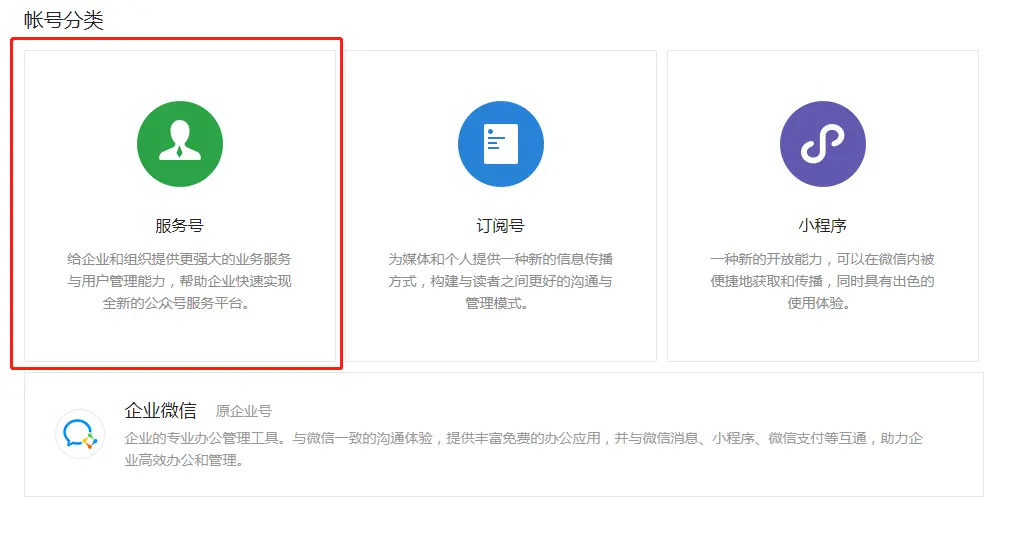Click the blue 订阅号 document icon

pyautogui.click(x=501, y=144)
